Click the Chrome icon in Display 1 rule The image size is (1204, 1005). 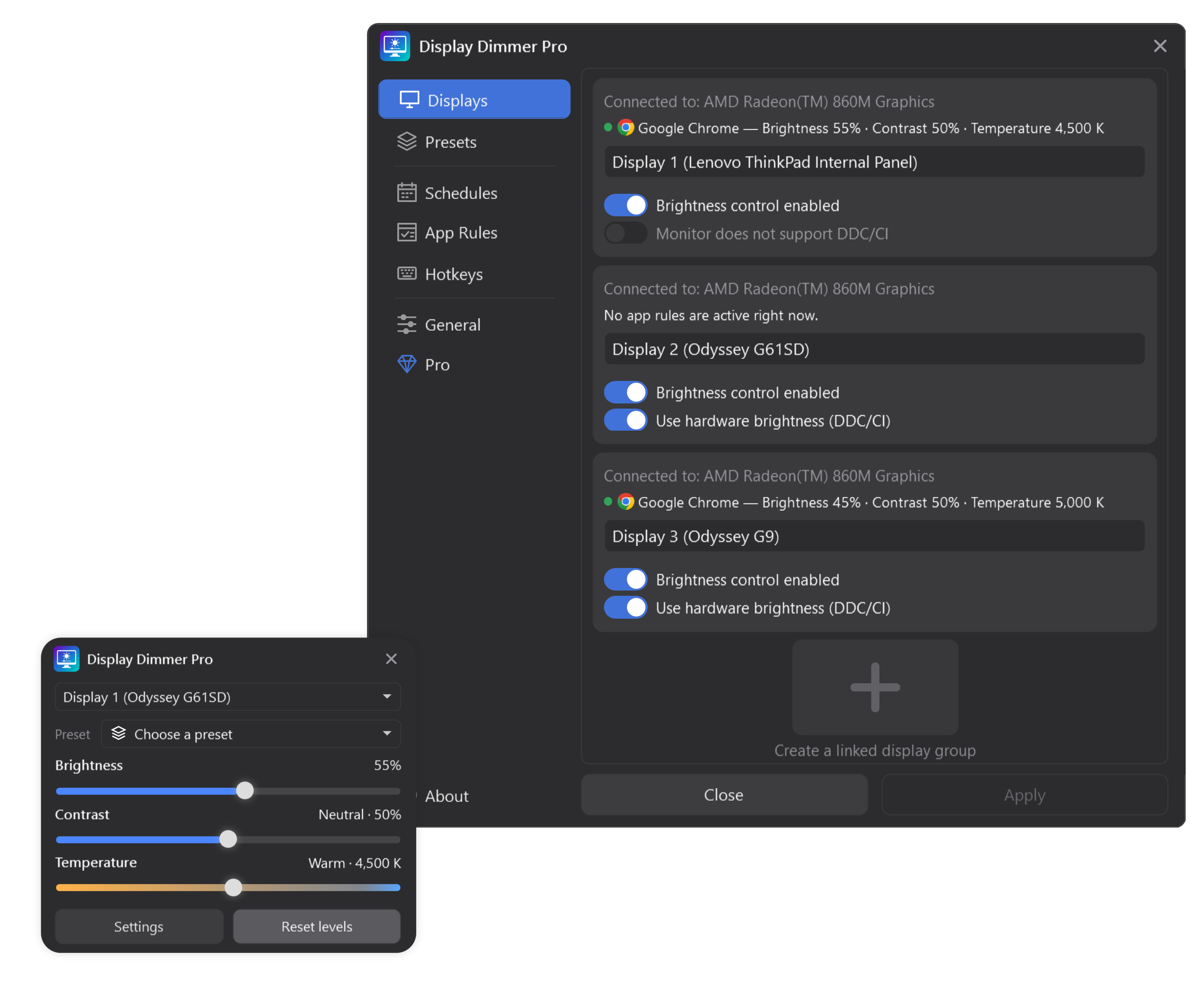pos(626,127)
